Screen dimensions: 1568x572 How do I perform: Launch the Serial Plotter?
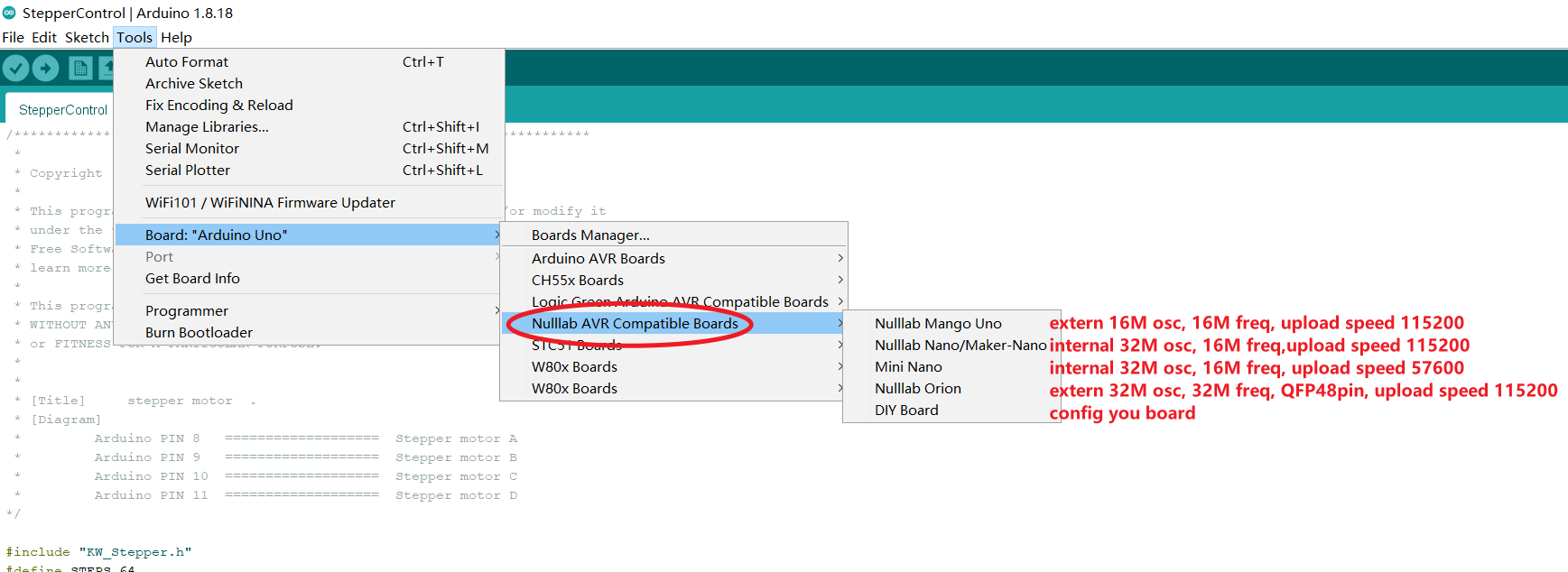tap(309, 170)
